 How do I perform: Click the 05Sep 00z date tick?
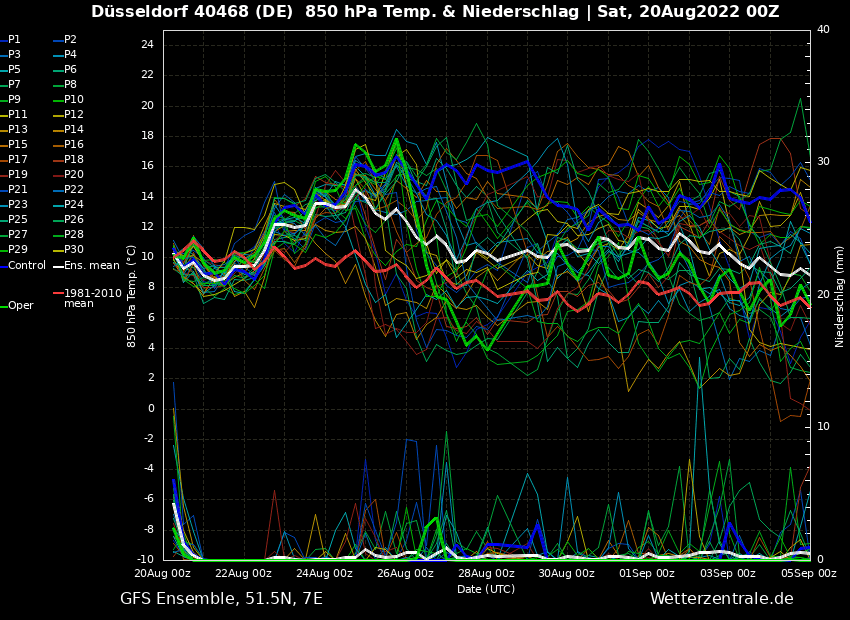pyautogui.click(x=808, y=573)
